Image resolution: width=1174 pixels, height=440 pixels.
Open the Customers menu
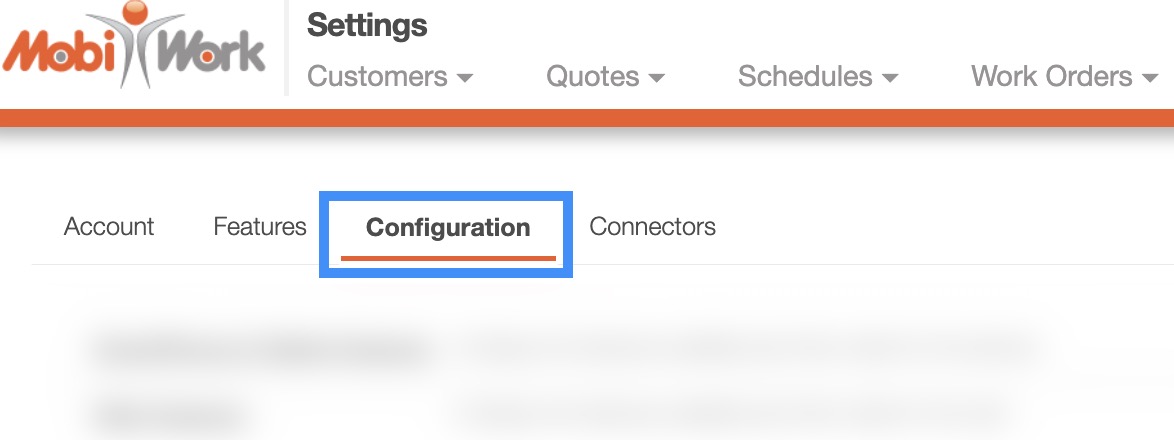[x=378, y=76]
